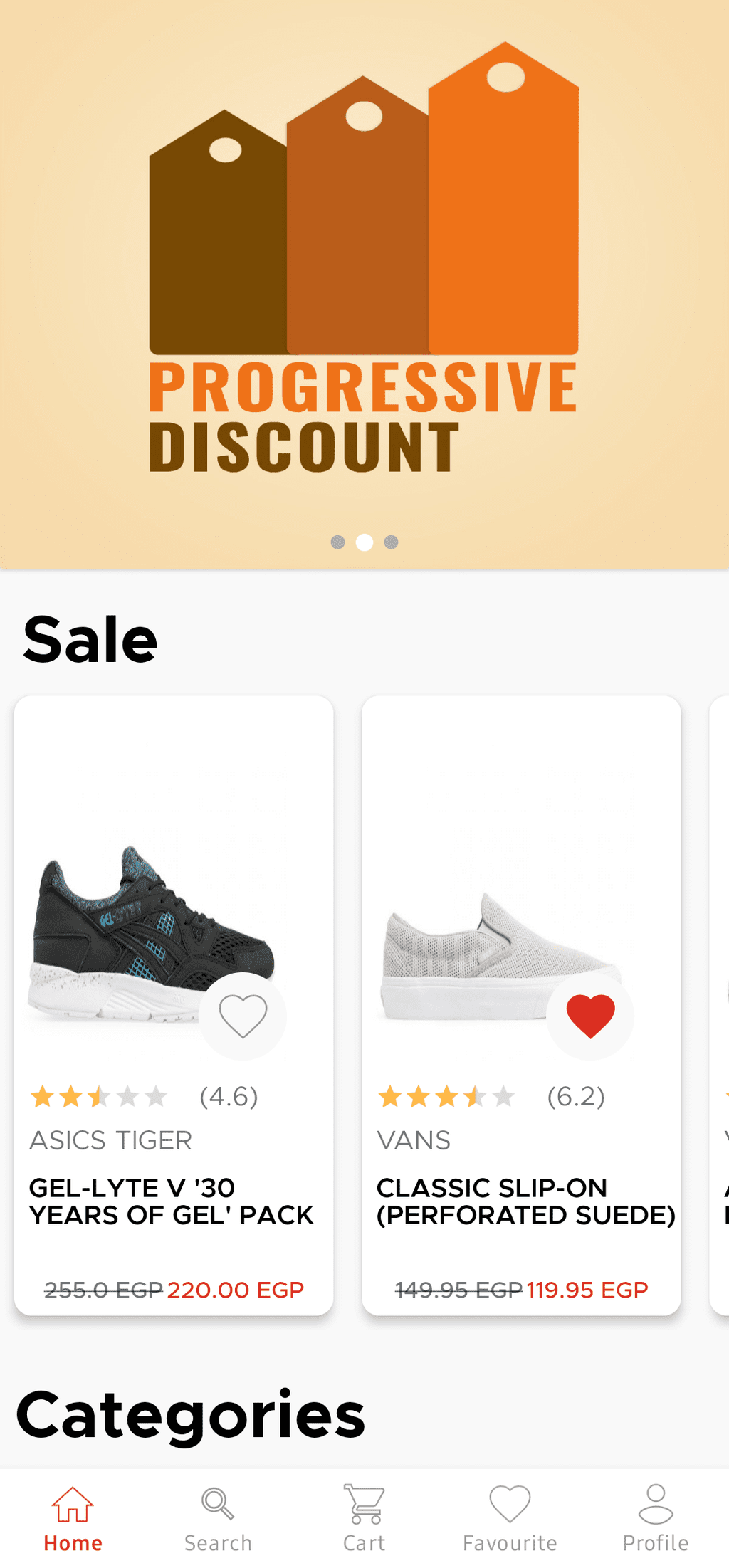Unfavourite the Vans Classic Slip-On
729x1568 pixels.
coord(590,1016)
